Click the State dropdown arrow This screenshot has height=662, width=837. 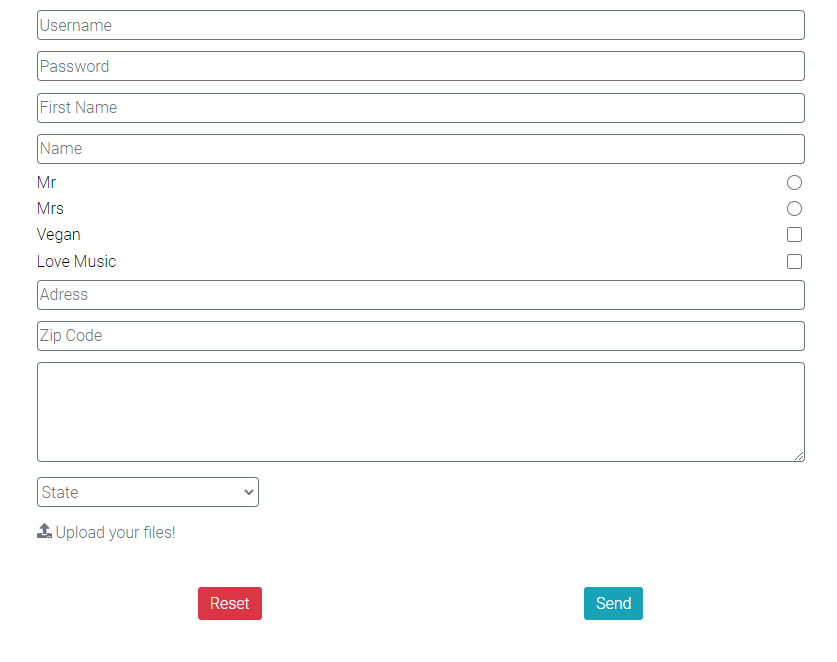coord(246,492)
